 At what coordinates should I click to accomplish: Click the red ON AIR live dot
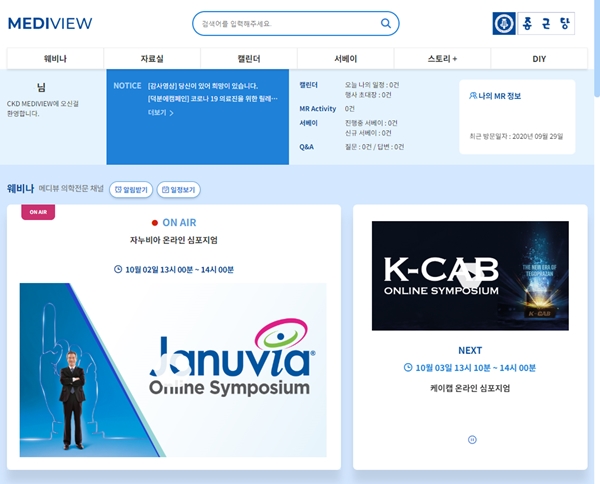click(x=155, y=223)
